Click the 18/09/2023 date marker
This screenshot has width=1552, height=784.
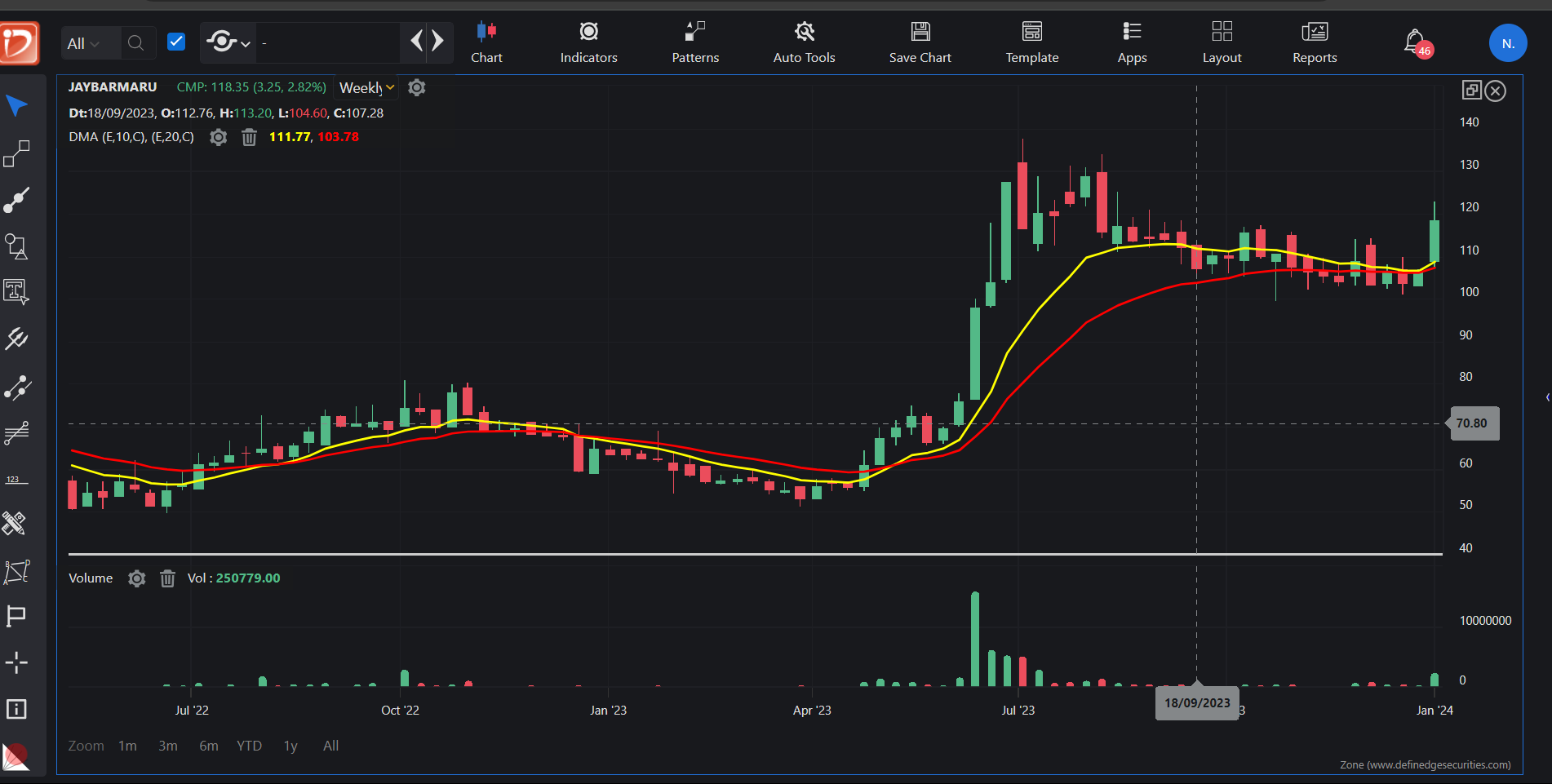tap(1197, 703)
